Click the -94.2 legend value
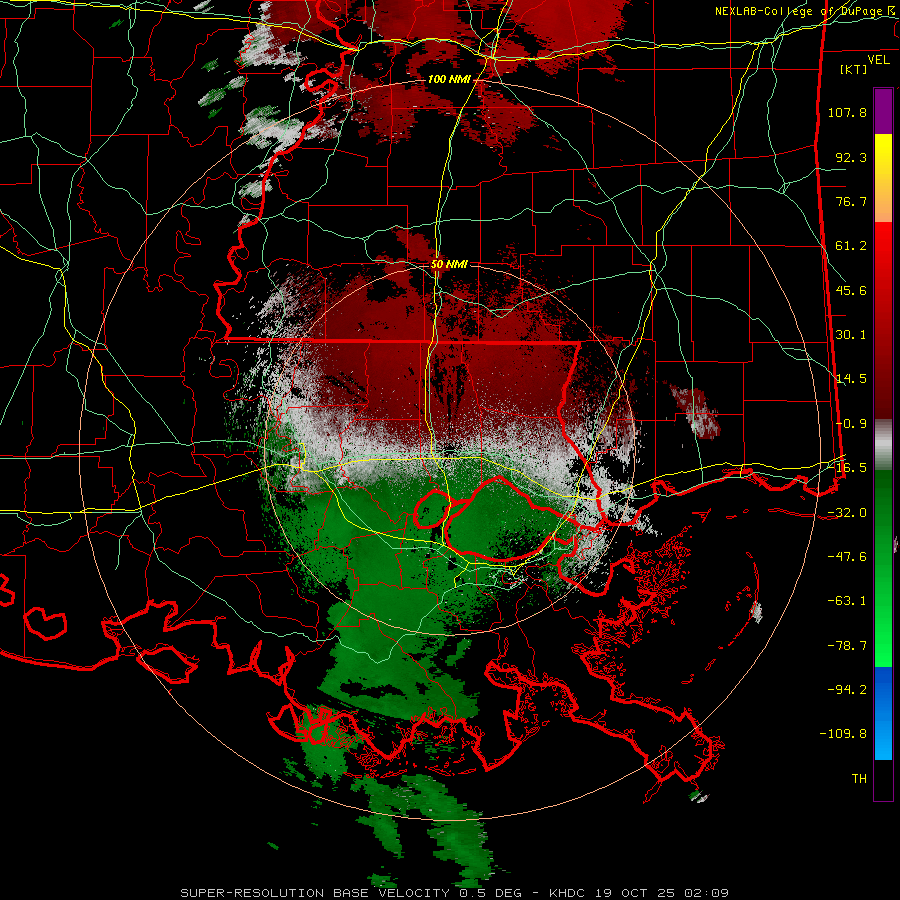 [x=847, y=690]
